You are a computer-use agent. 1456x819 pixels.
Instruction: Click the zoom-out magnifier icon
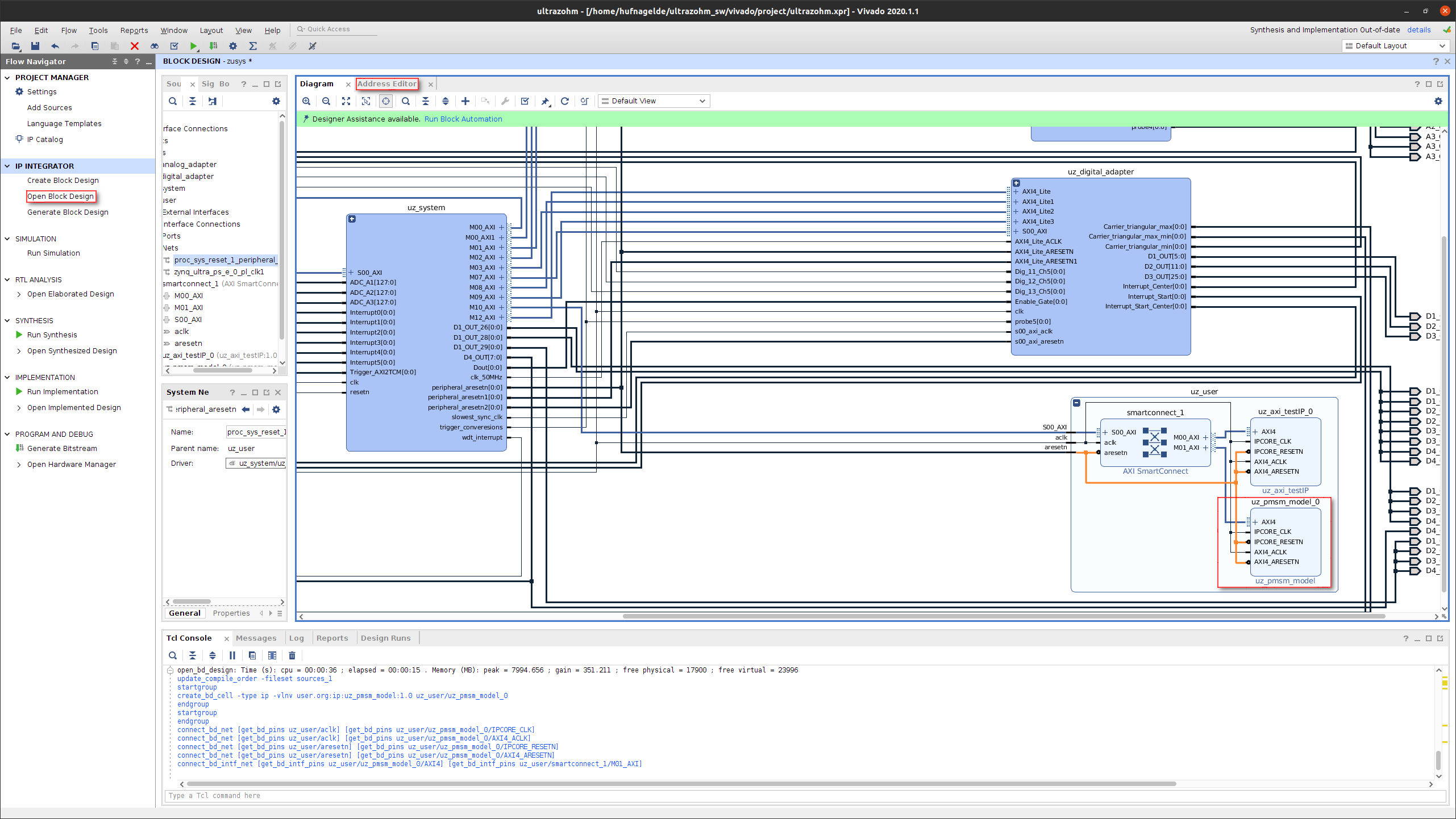pyautogui.click(x=326, y=101)
